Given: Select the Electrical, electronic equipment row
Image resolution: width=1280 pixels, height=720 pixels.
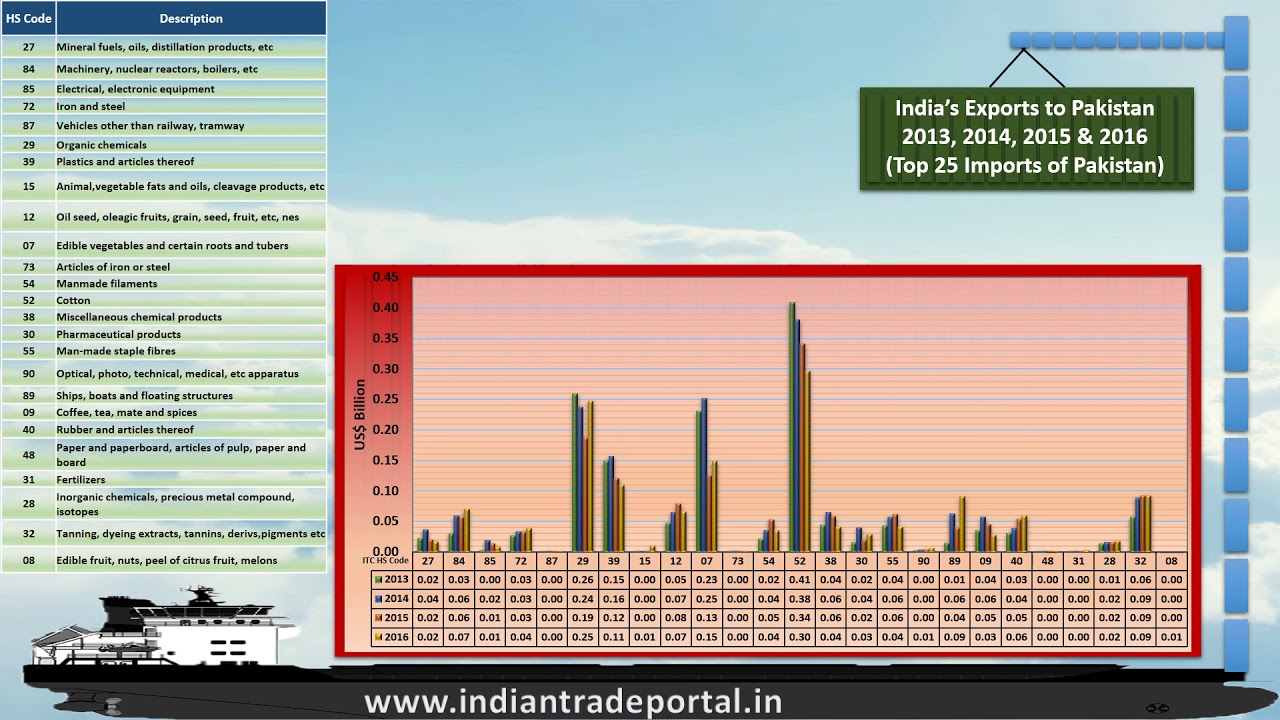Looking at the screenshot, I should (x=164, y=89).
